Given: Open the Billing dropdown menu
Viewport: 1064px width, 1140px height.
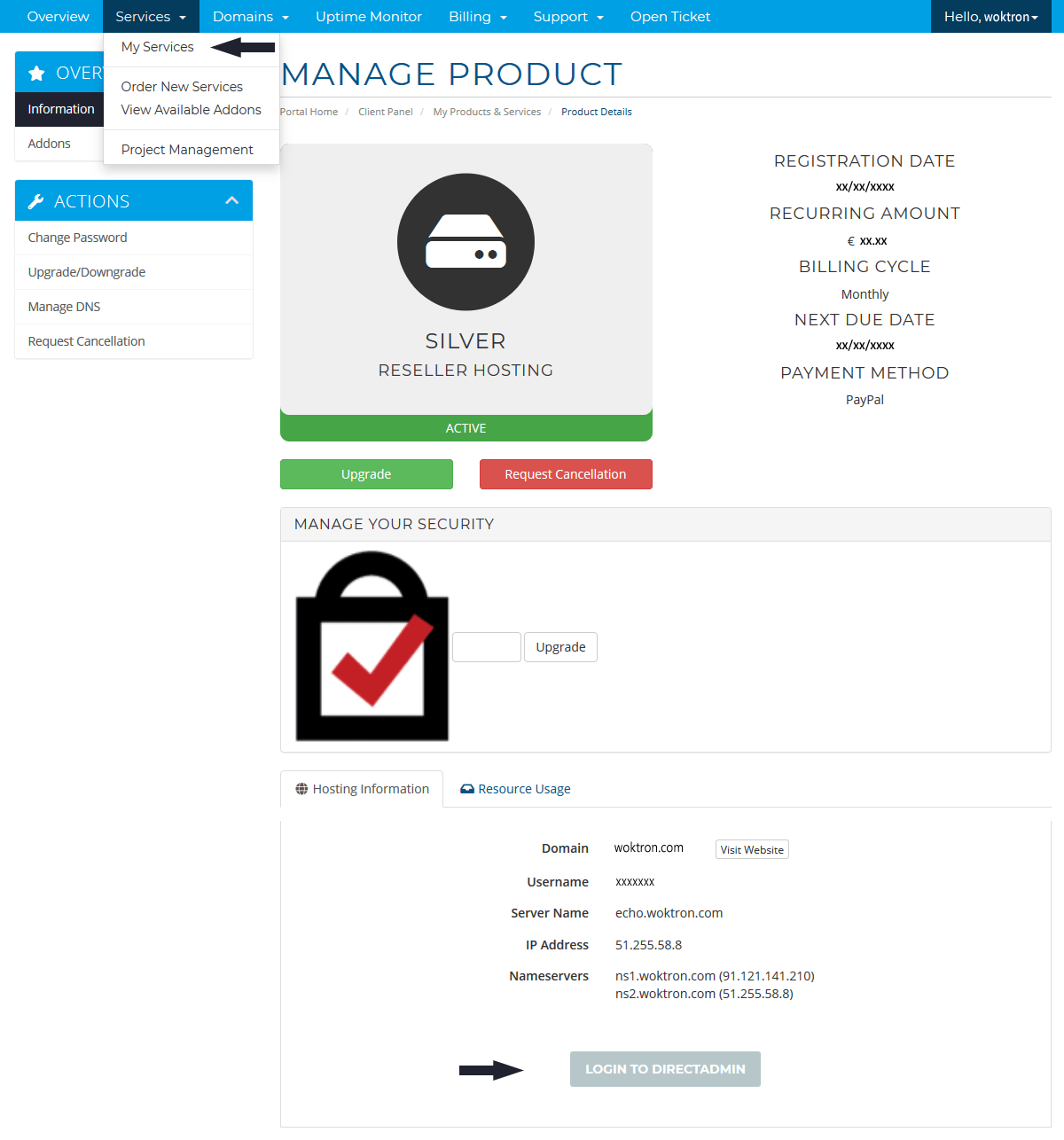Looking at the screenshot, I should click(x=478, y=16).
